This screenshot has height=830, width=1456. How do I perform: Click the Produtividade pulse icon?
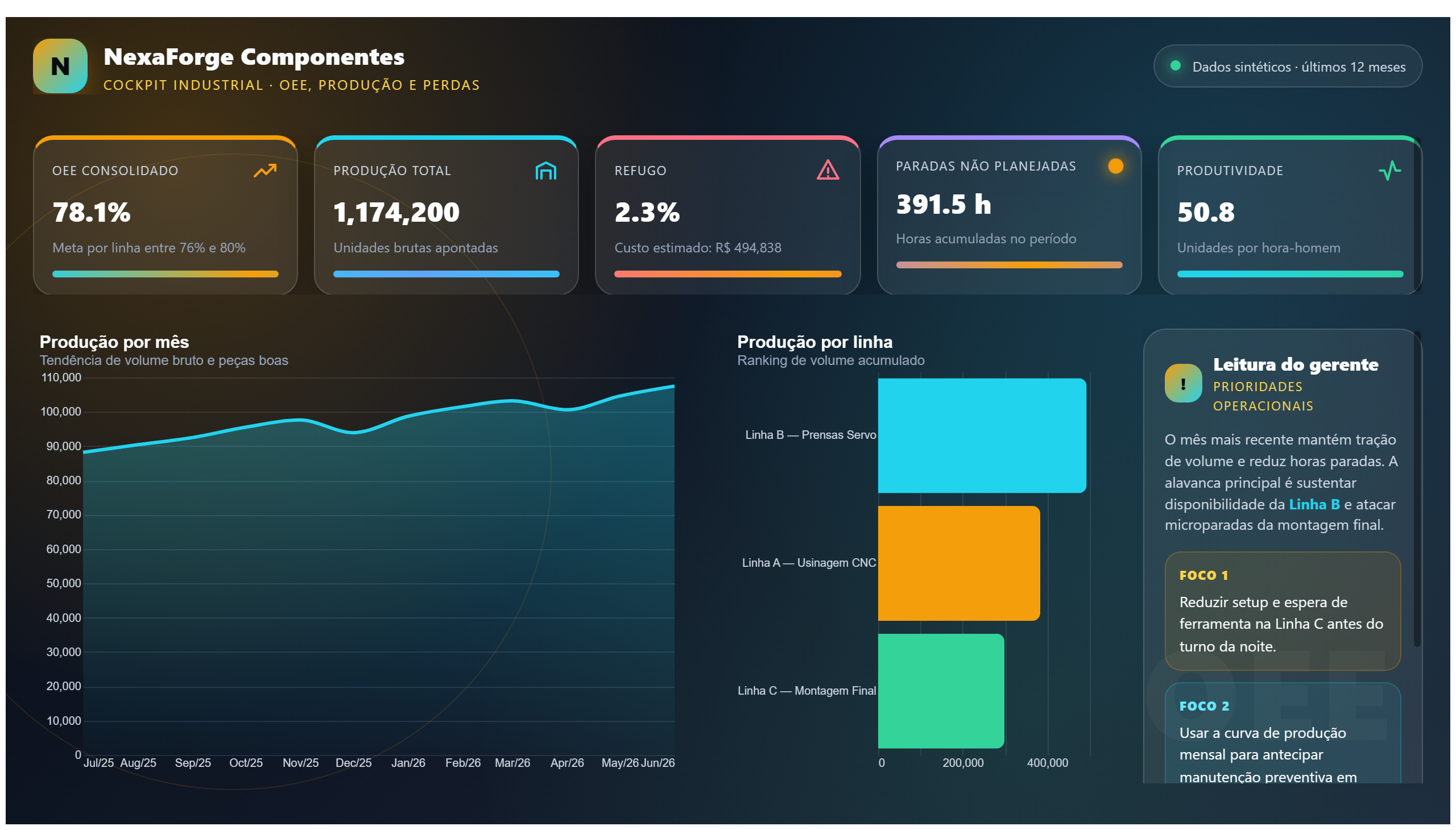coord(1390,171)
